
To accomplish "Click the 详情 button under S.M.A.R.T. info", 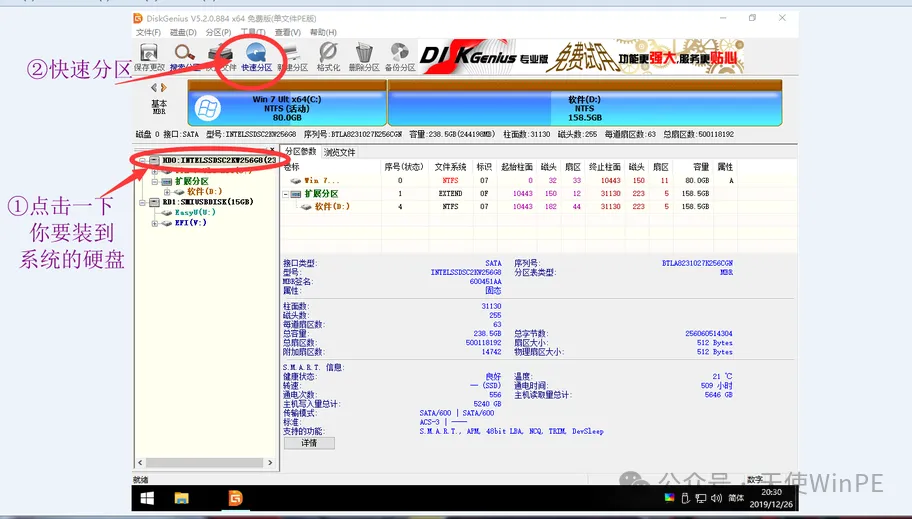I will point(309,443).
